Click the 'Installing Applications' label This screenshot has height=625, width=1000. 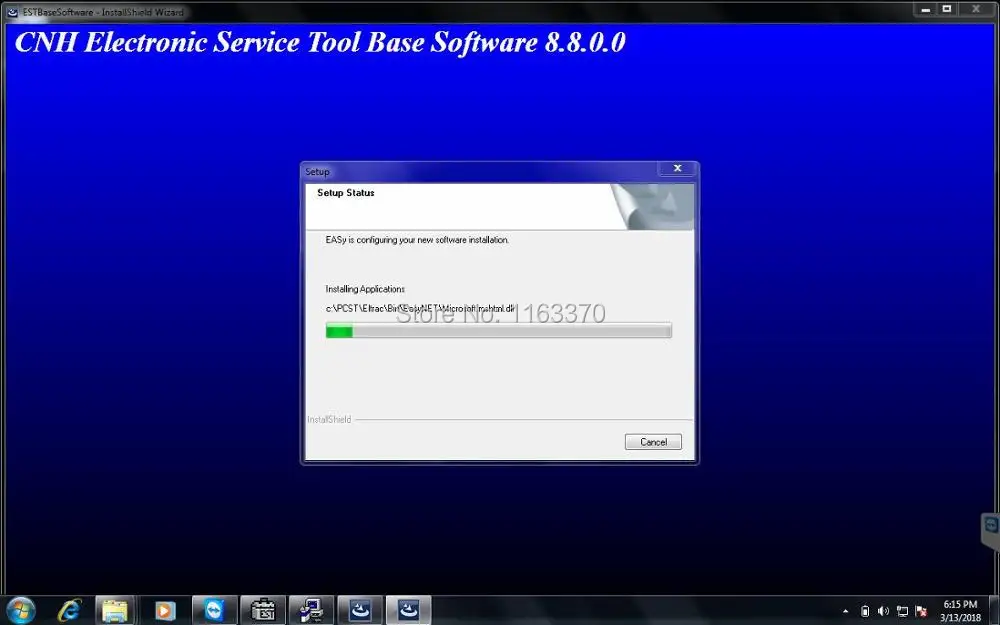pos(365,289)
